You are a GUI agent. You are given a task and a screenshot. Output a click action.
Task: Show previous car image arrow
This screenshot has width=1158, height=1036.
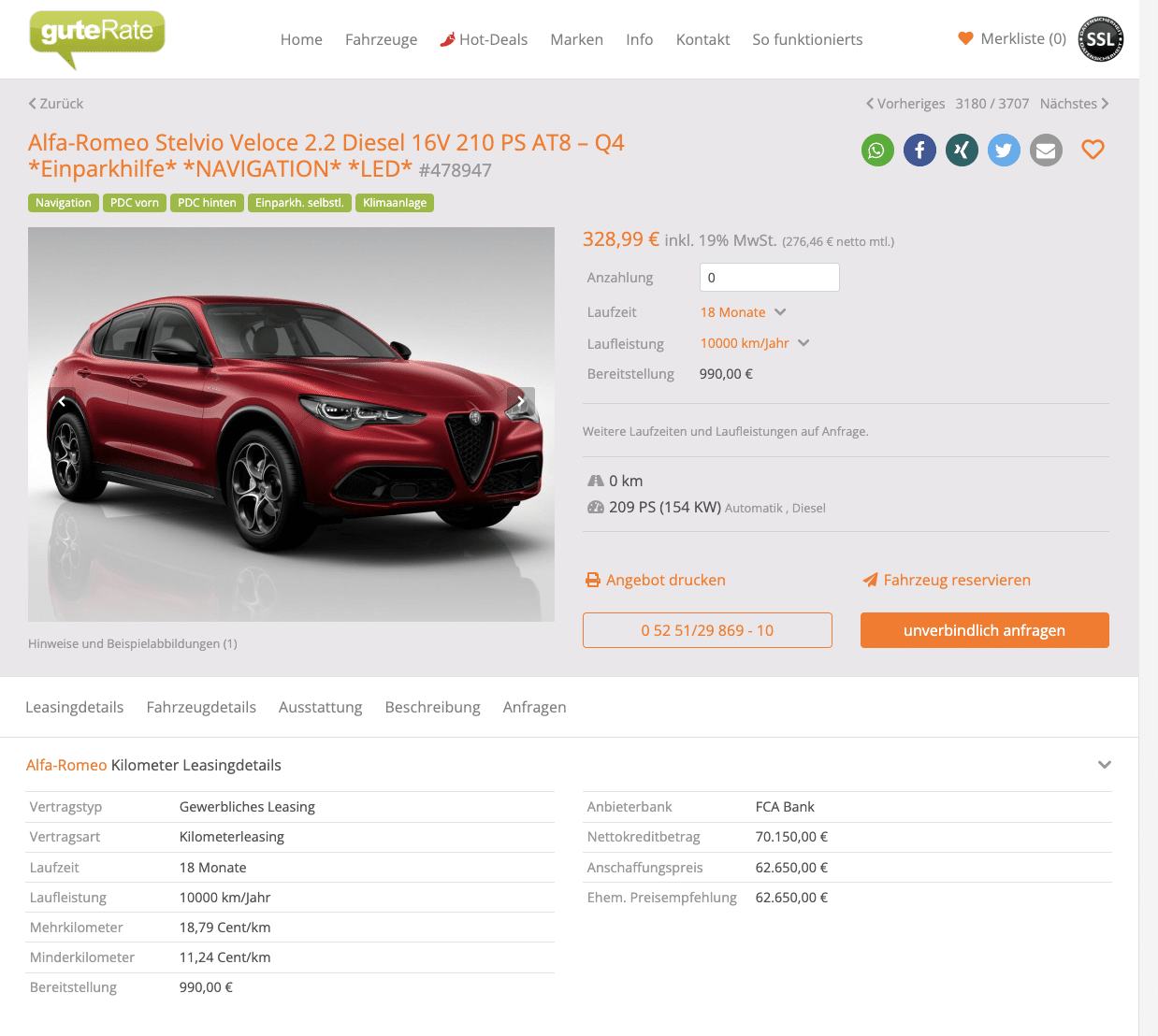pos(62,402)
